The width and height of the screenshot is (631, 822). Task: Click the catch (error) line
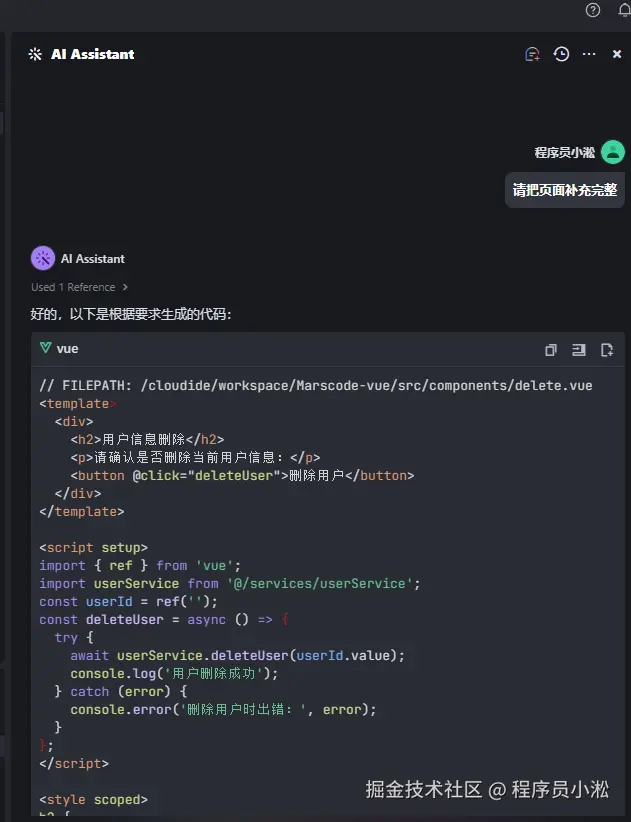pos(121,691)
